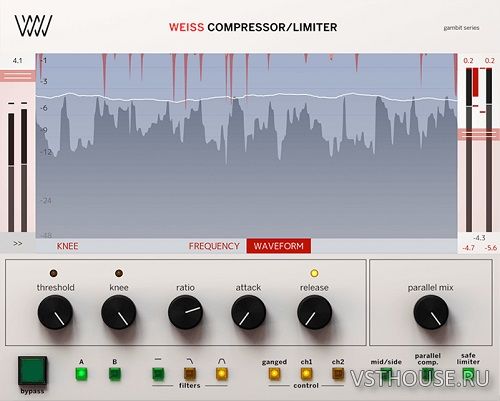This screenshot has width=500, height=401.
Task: Toggle the ganged control button
Action: point(274,374)
